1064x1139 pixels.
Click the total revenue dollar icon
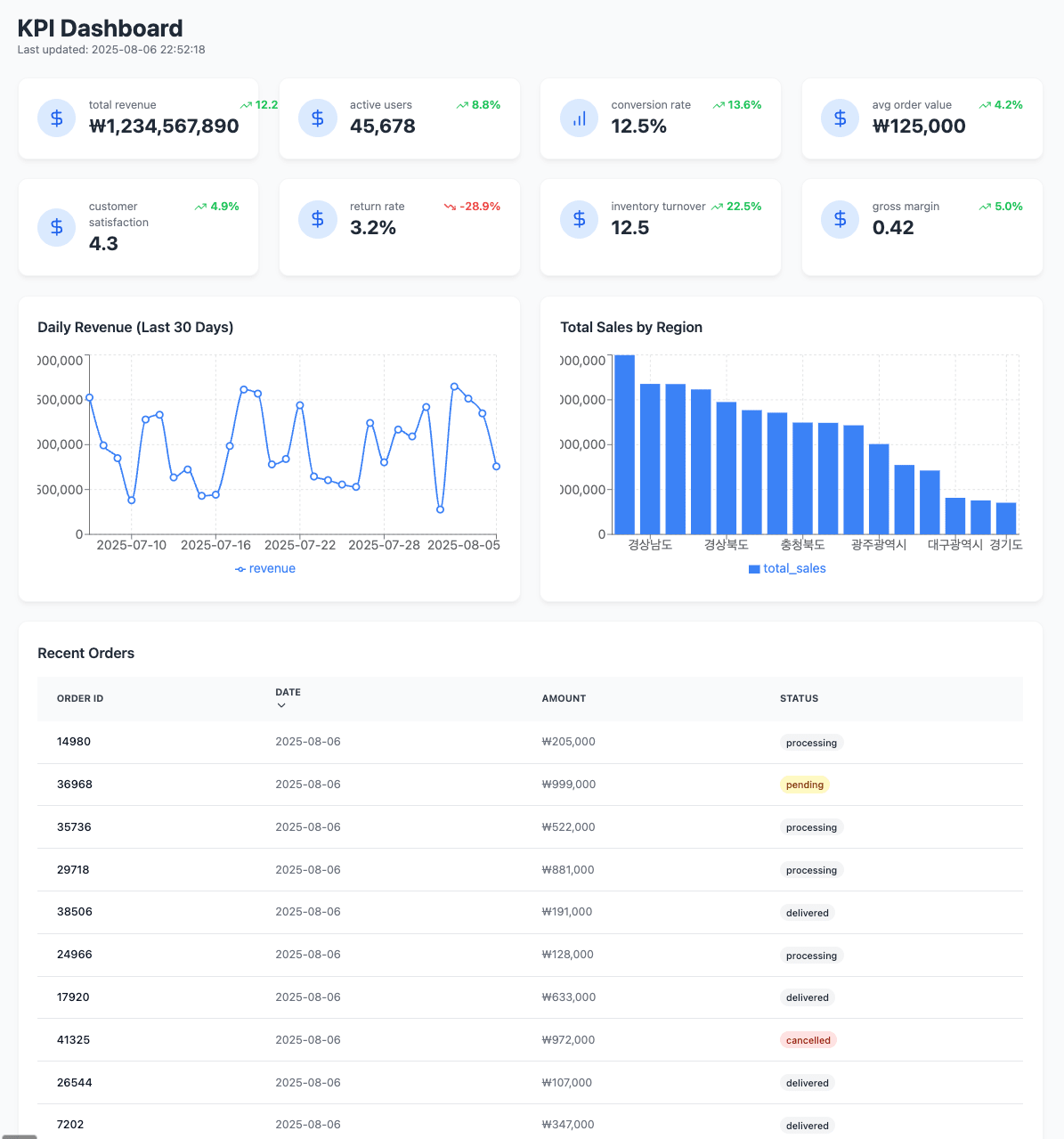coord(56,118)
